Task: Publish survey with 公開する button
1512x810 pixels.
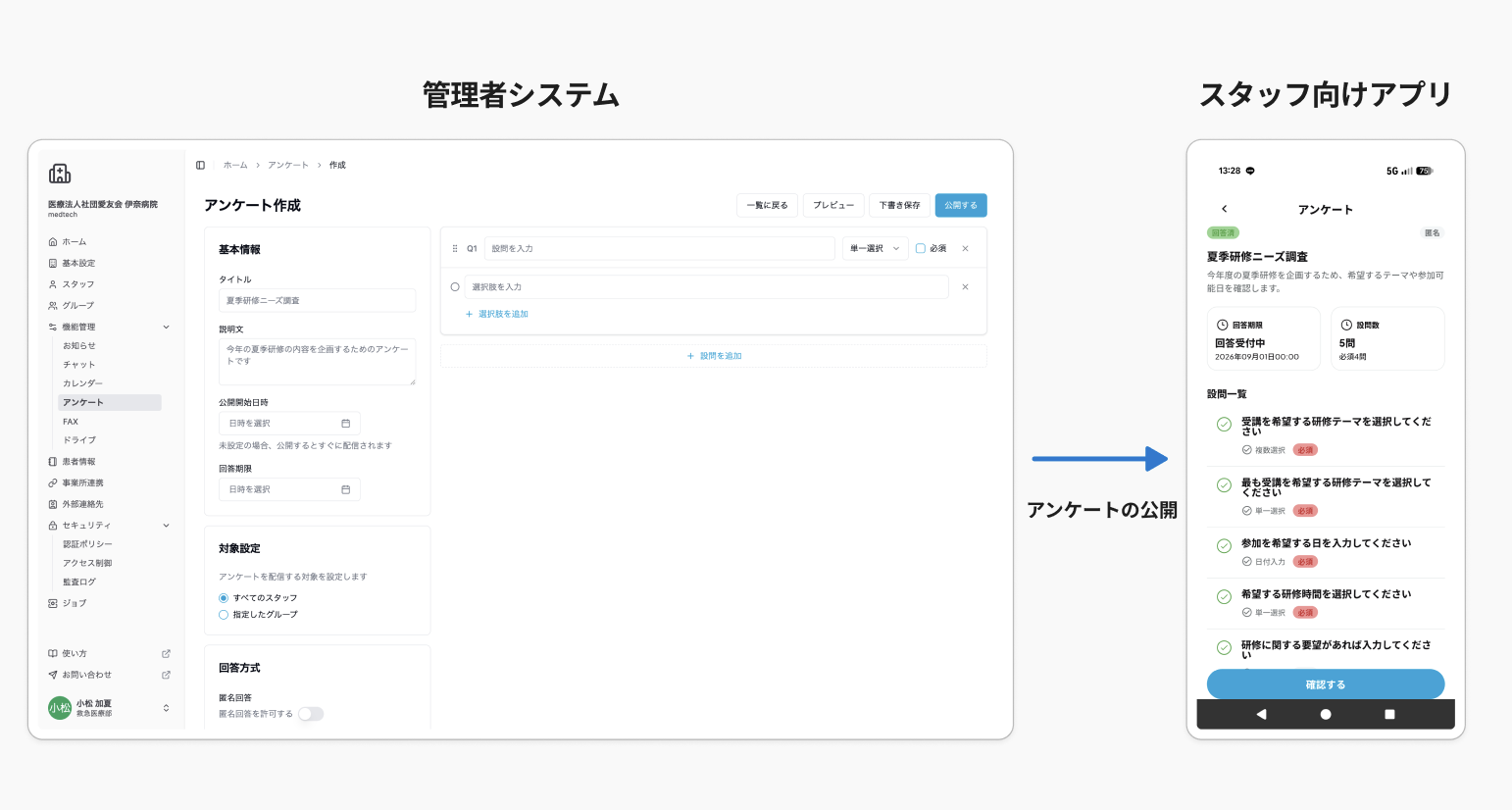Action: tap(961, 205)
